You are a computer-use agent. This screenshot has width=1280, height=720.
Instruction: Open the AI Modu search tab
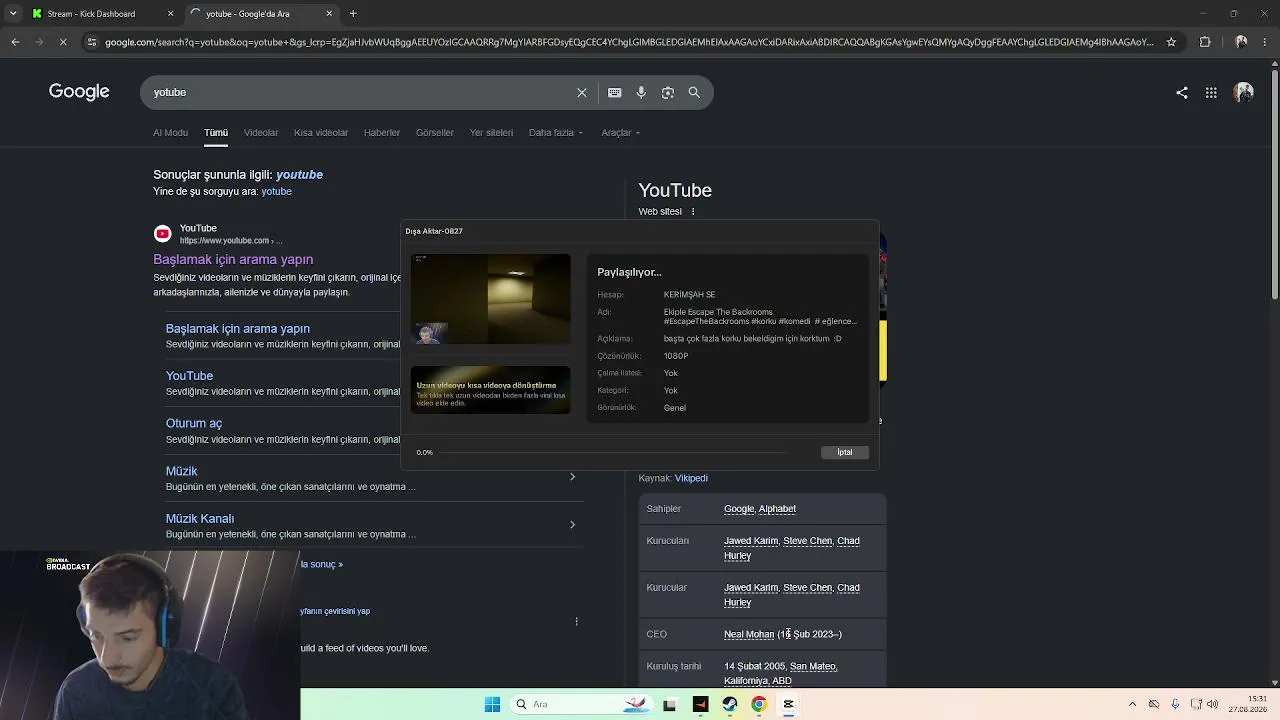pyautogui.click(x=170, y=132)
